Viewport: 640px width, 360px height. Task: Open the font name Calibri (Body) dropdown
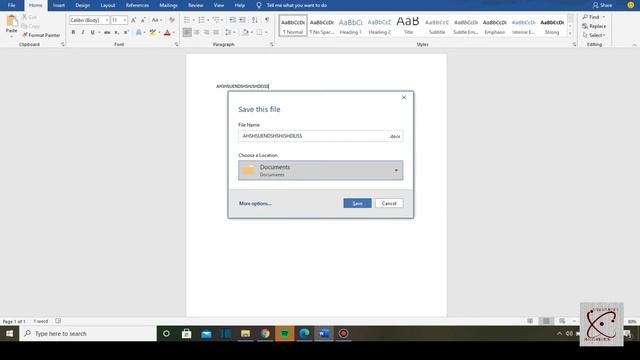coord(107,20)
